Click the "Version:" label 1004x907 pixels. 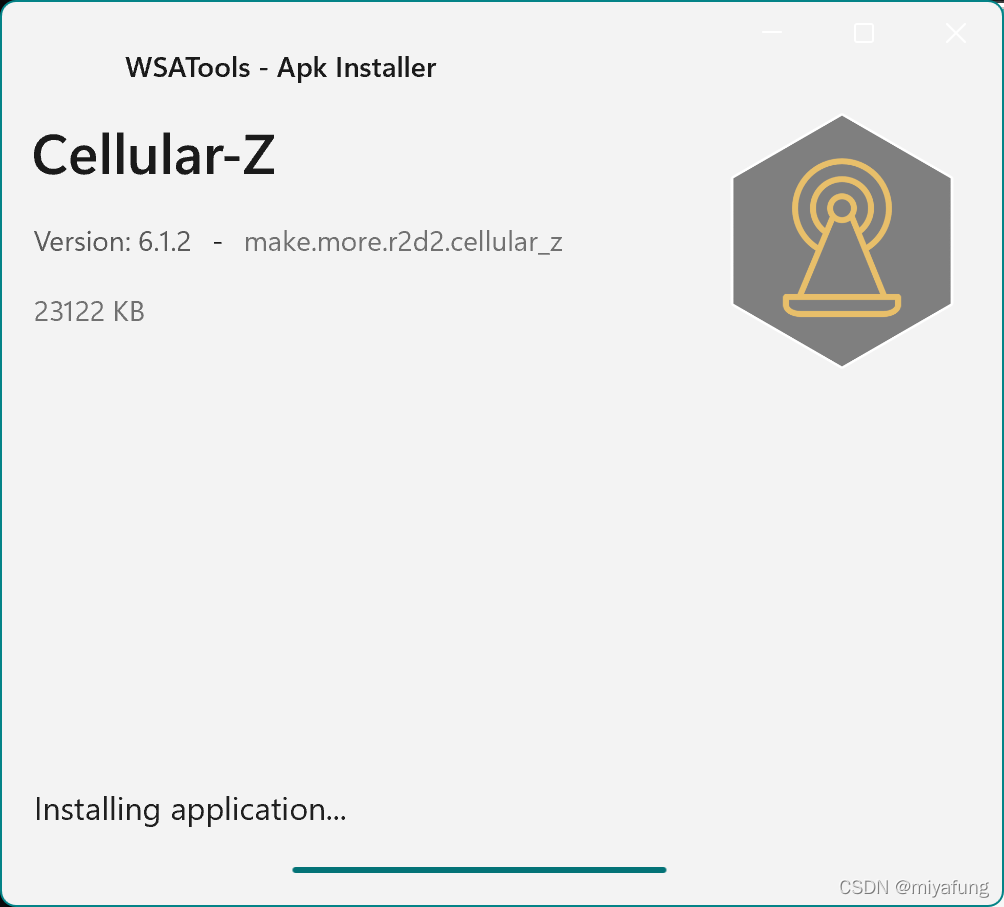tap(83, 242)
